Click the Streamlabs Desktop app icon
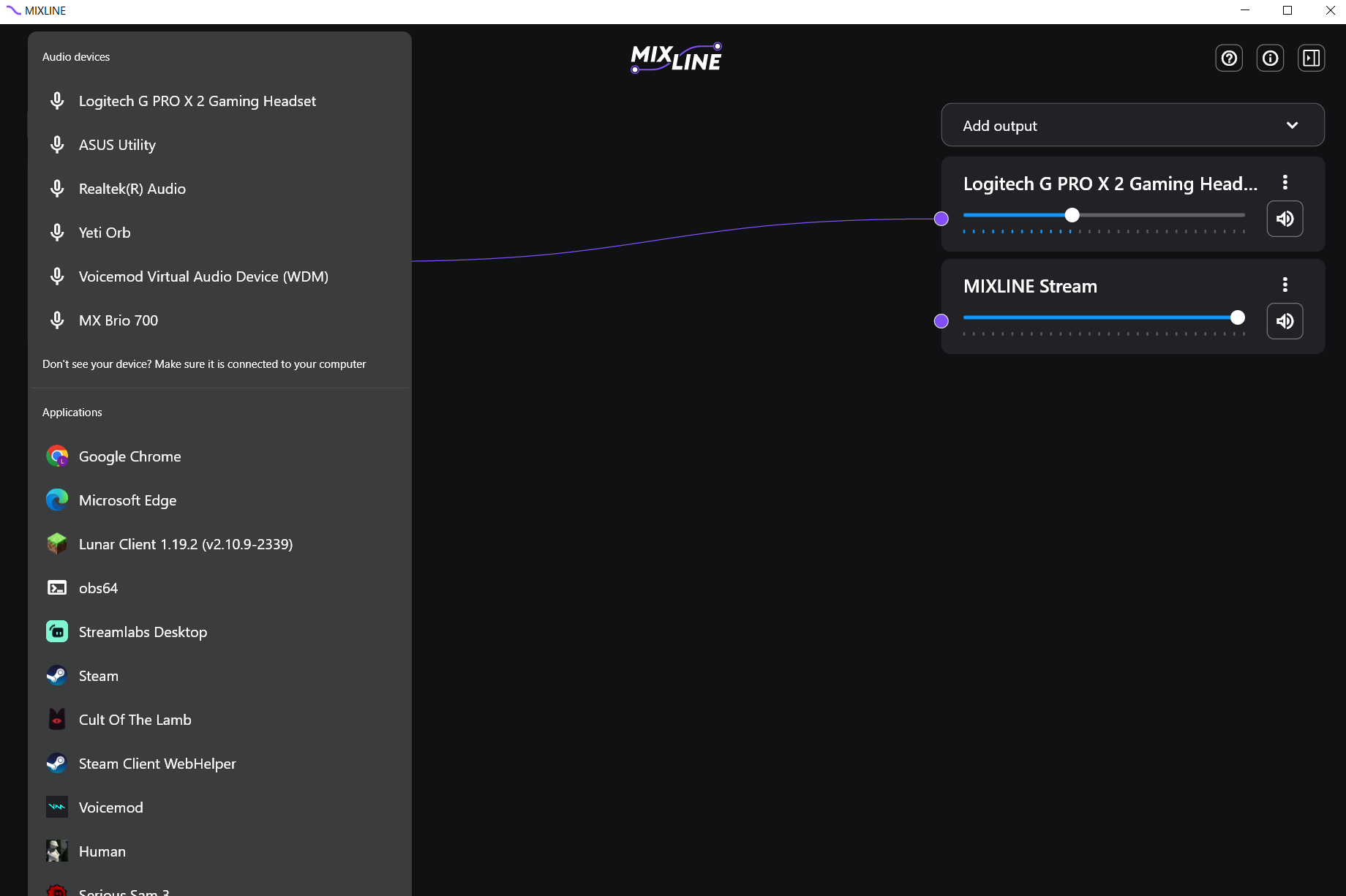The height and width of the screenshot is (896, 1346). 57,632
